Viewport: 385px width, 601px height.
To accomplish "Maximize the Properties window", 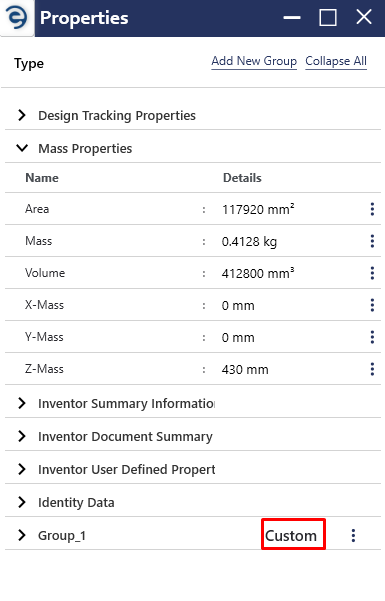I will (328, 18).
